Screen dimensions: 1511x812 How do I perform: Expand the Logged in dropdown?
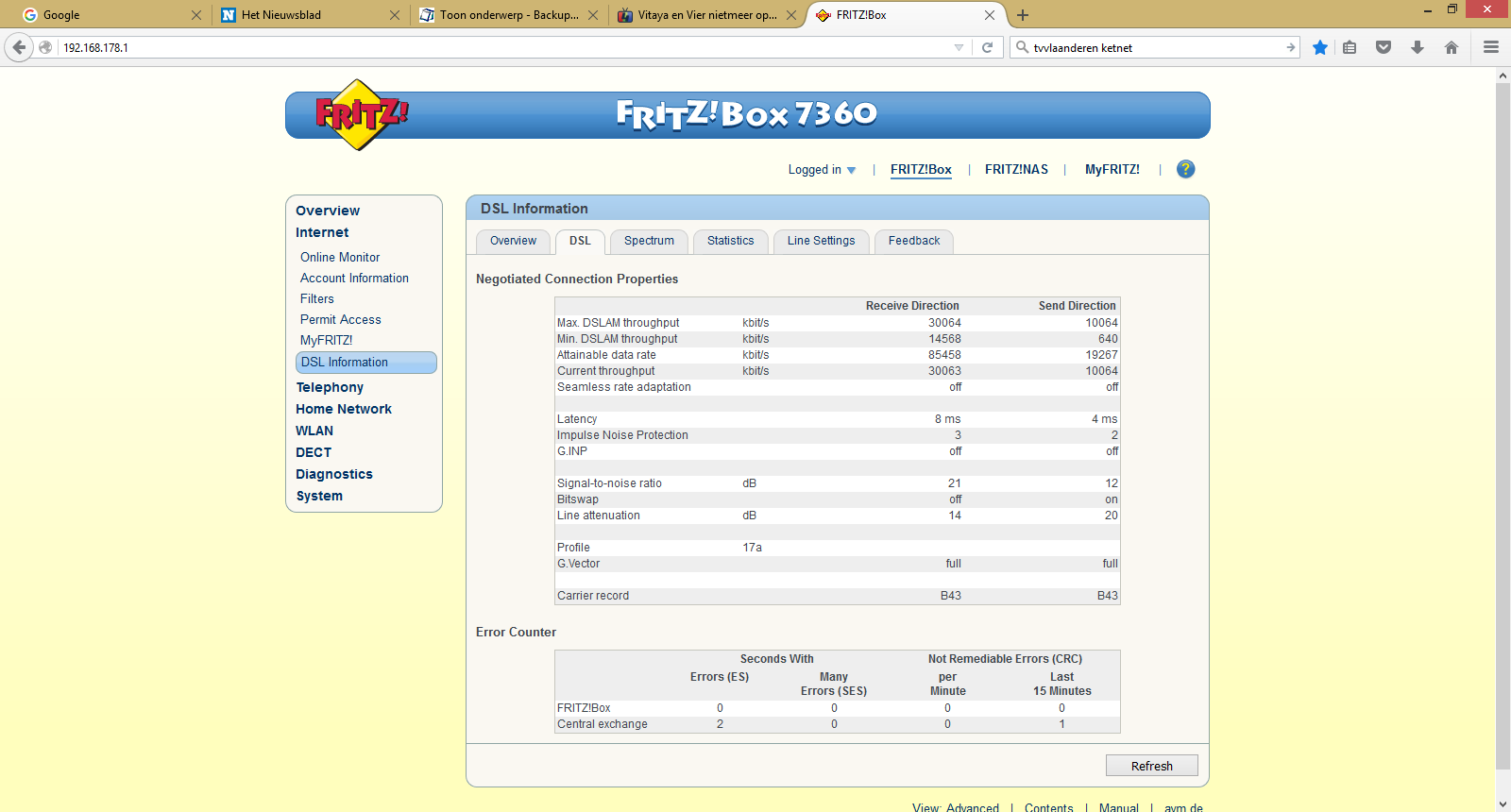pos(822,170)
